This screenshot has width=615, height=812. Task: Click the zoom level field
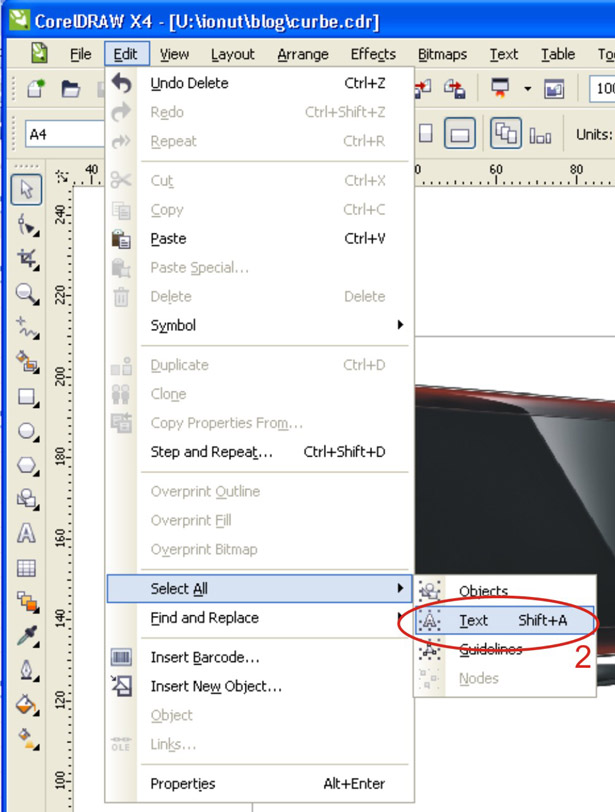click(x=603, y=89)
